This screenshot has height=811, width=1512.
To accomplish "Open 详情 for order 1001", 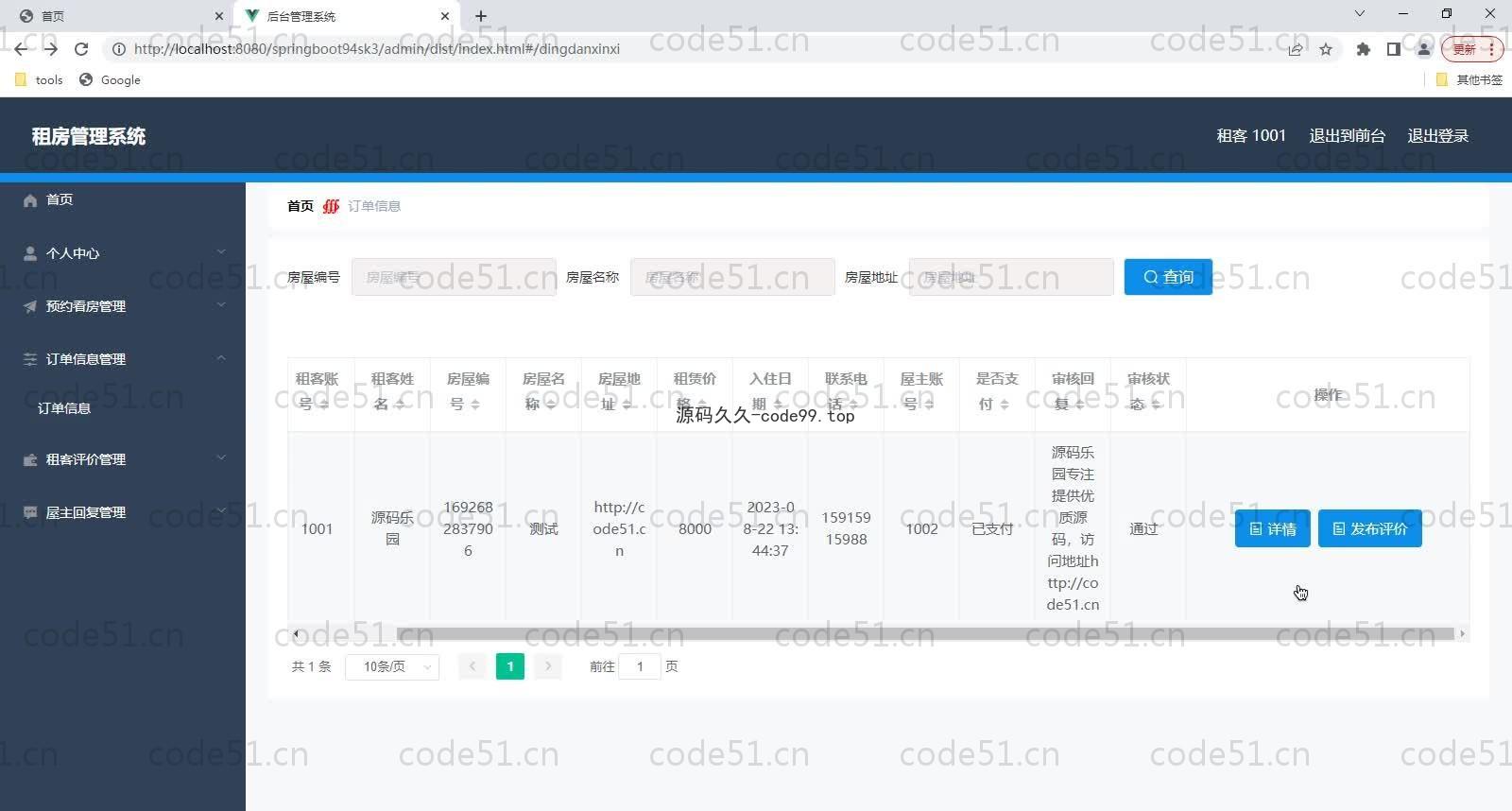I will [x=1272, y=528].
